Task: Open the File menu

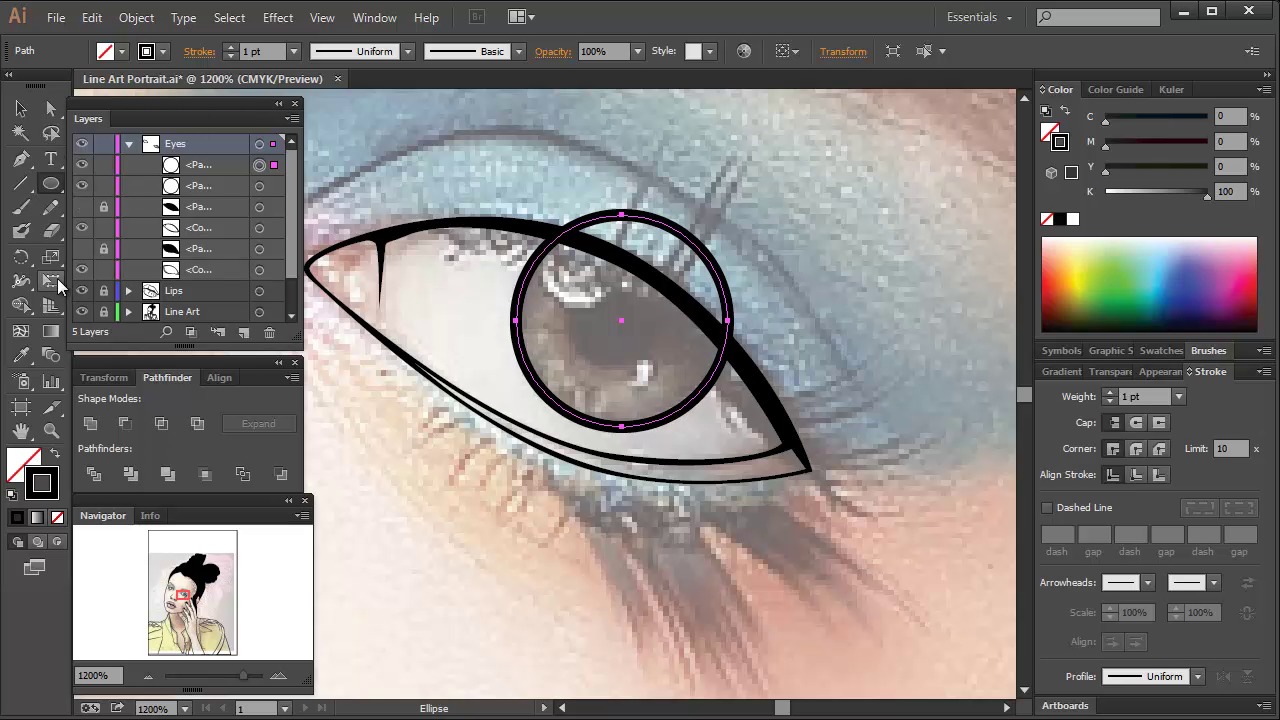Action: click(x=56, y=18)
